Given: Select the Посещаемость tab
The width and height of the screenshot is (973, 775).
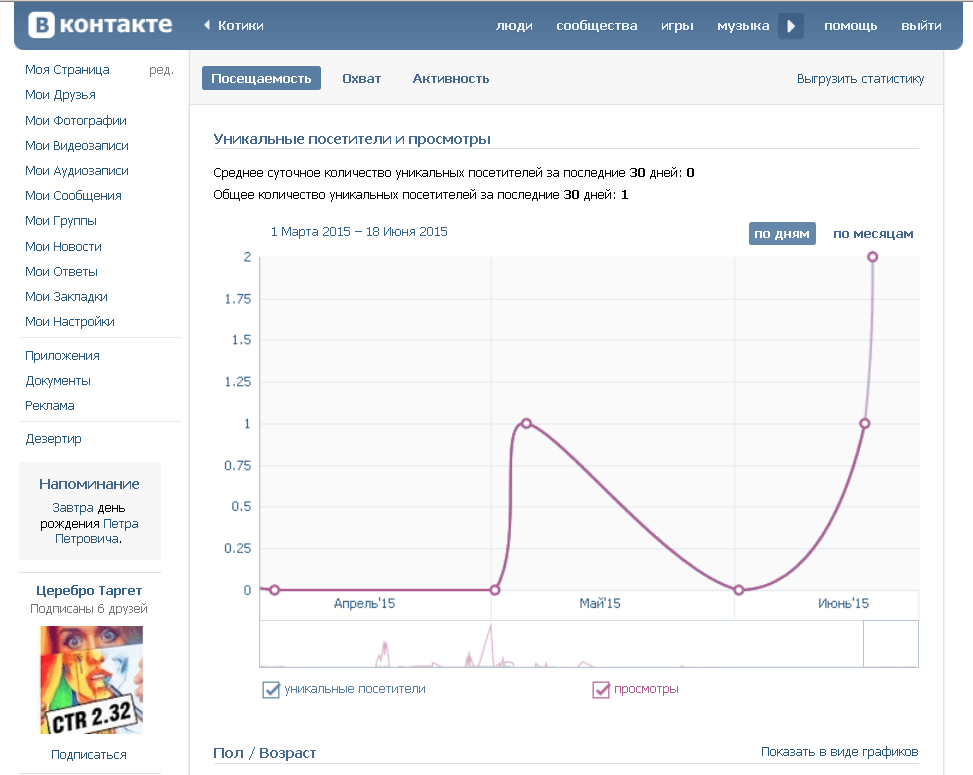Looking at the screenshot, I should (x=261, y=78).
